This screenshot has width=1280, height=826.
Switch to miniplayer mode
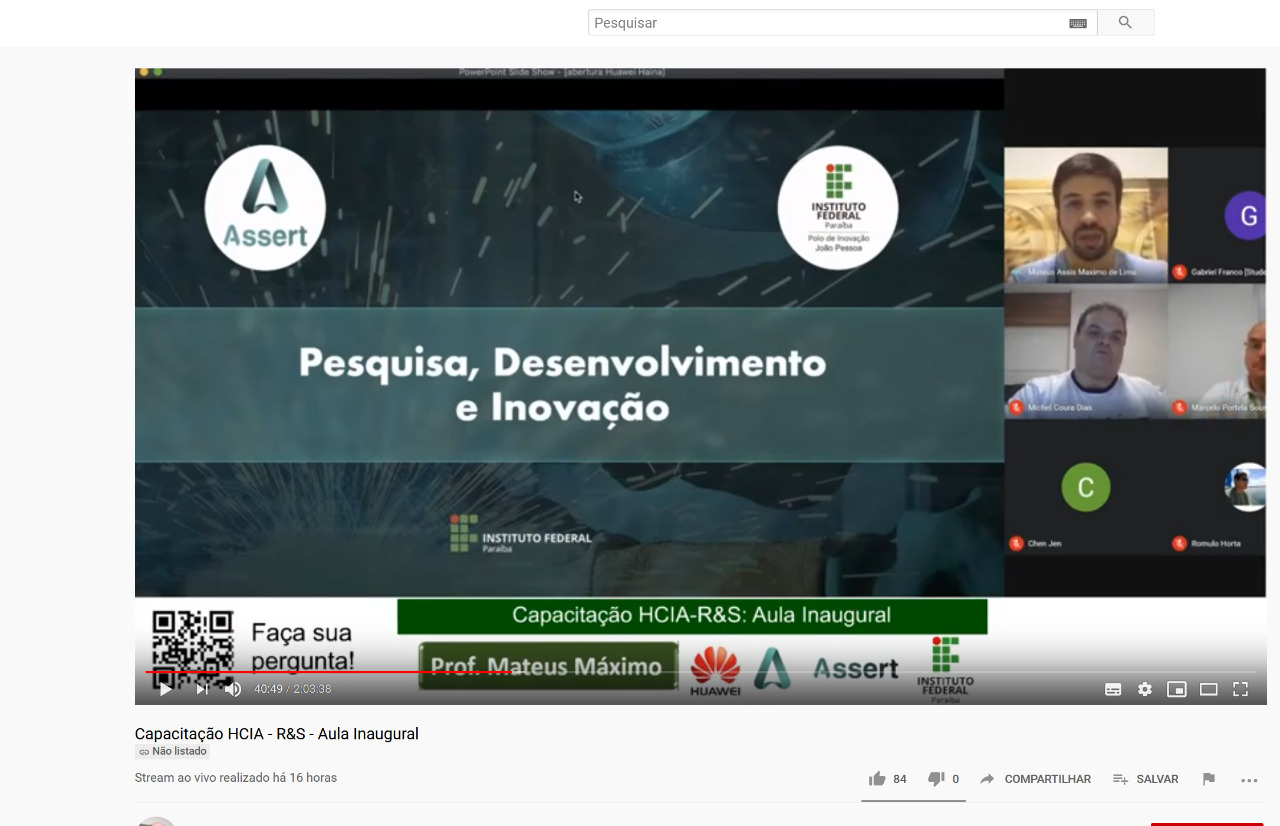pos(1176,689)
